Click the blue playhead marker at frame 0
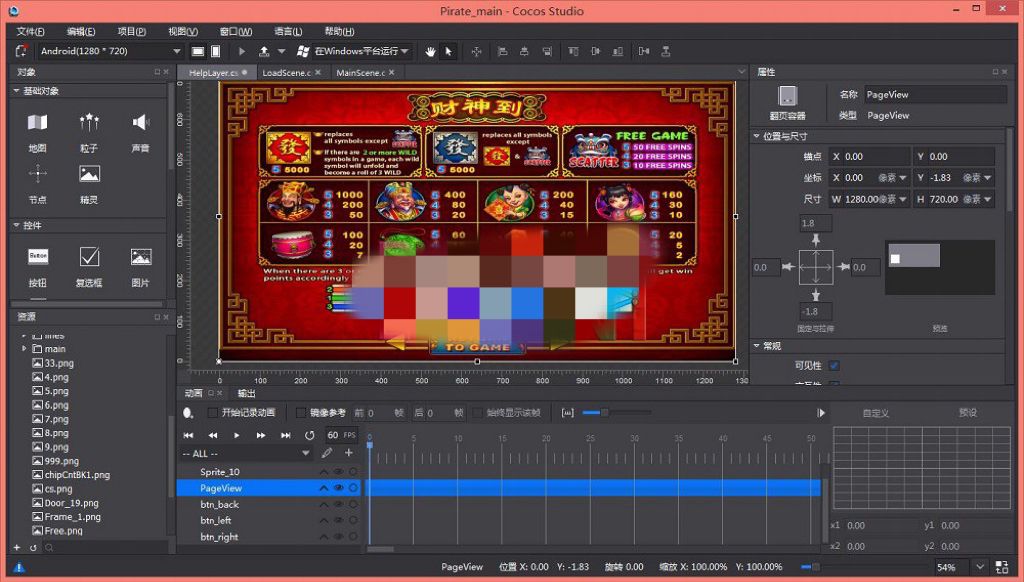Viewport: 1024px width, 582px height. 370,444
